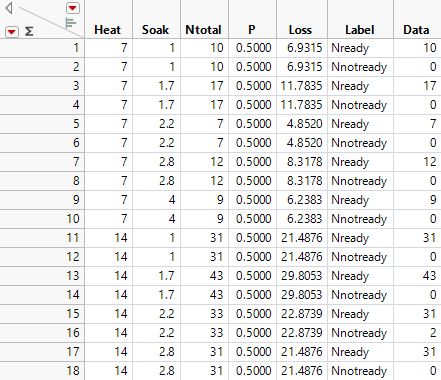Click Label cell Nnotready in row 10

(359, 219)
